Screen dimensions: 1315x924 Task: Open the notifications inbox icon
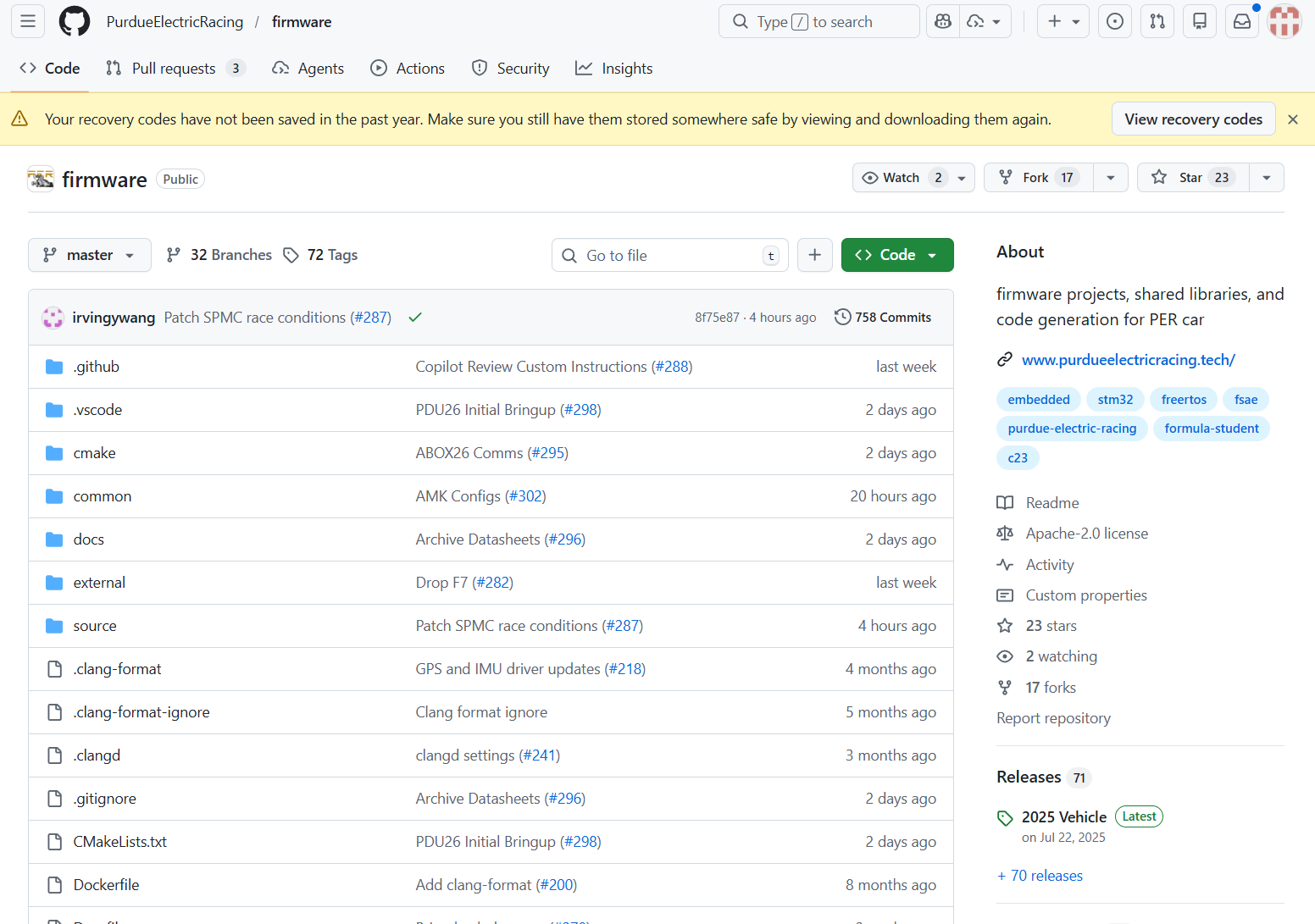(1242, 21)
